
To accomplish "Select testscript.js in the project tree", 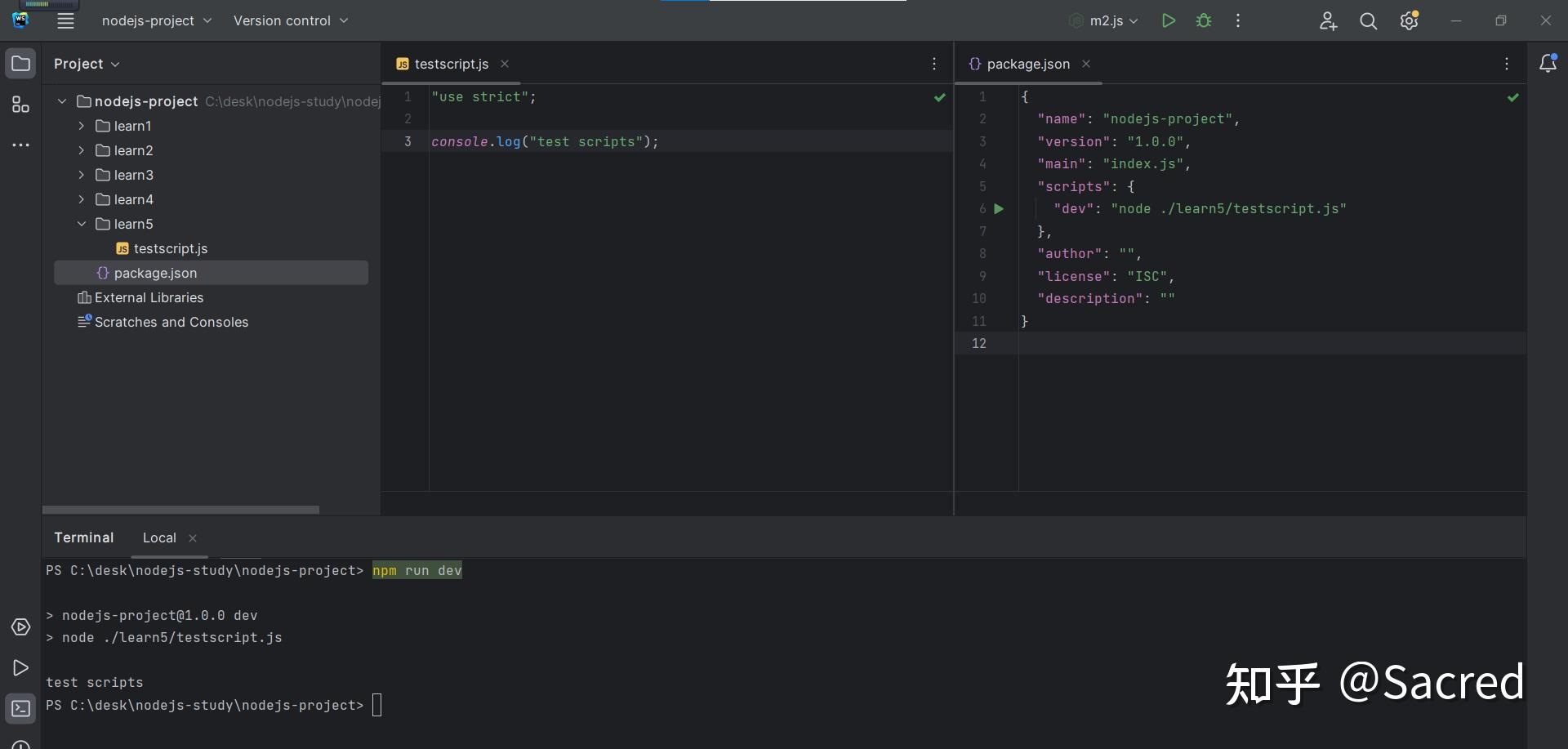I will click(x=170, y=248).
